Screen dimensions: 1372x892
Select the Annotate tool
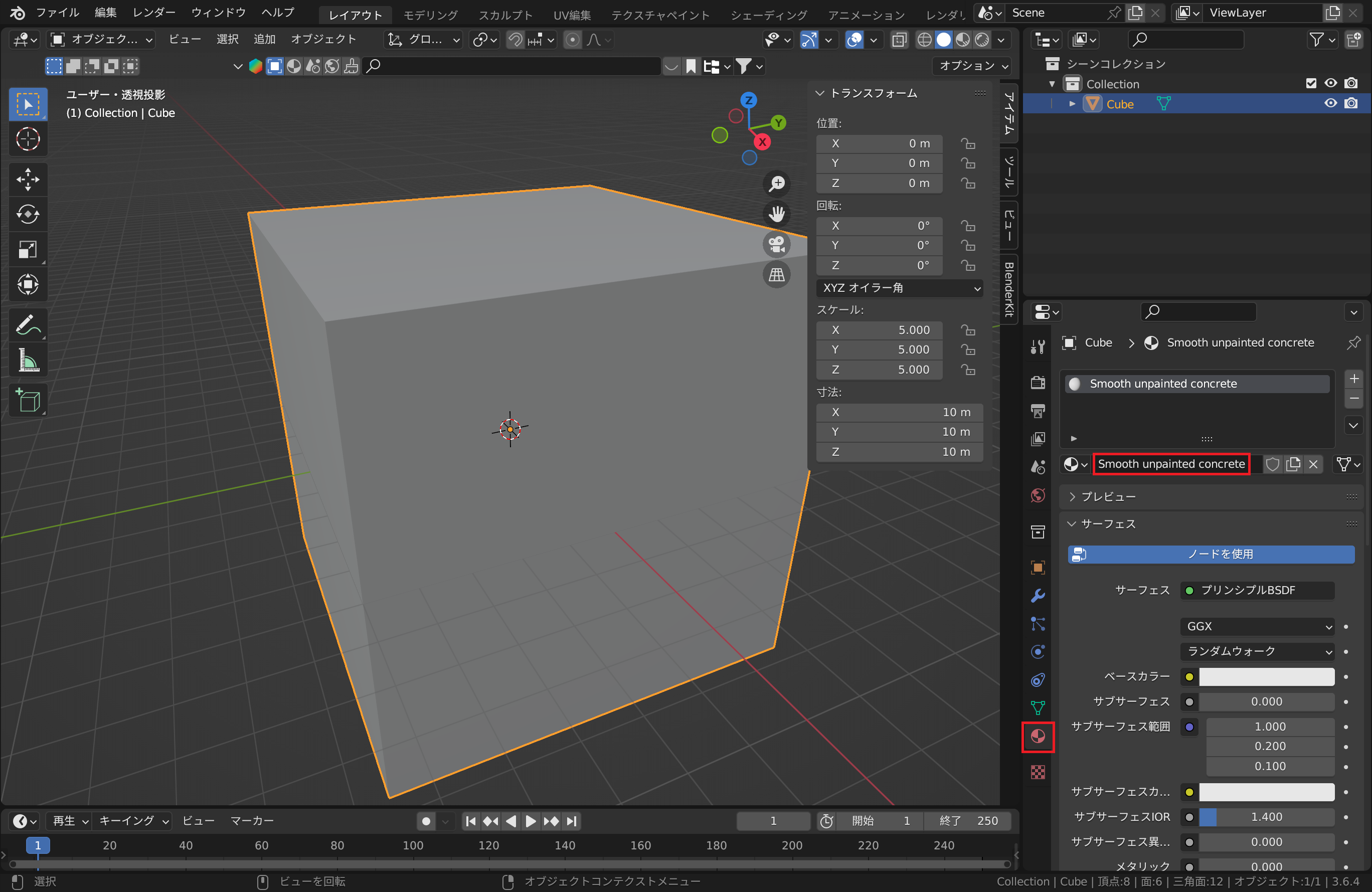click(x=28, y=324)
